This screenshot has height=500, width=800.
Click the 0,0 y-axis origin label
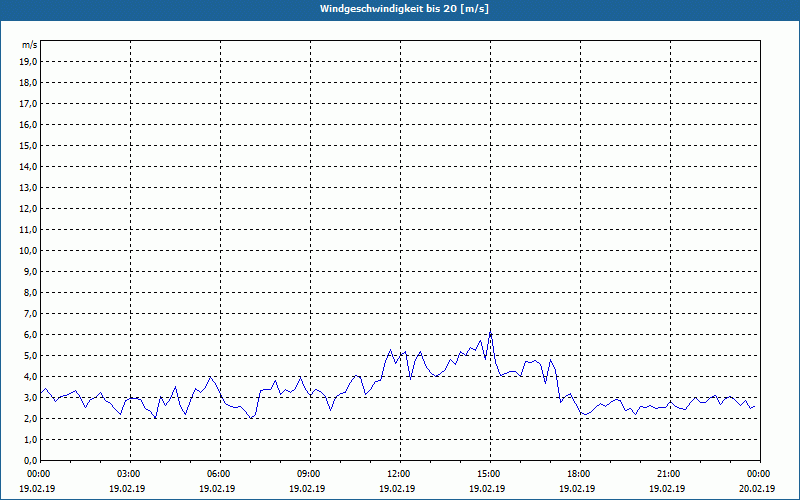point(30,460)
